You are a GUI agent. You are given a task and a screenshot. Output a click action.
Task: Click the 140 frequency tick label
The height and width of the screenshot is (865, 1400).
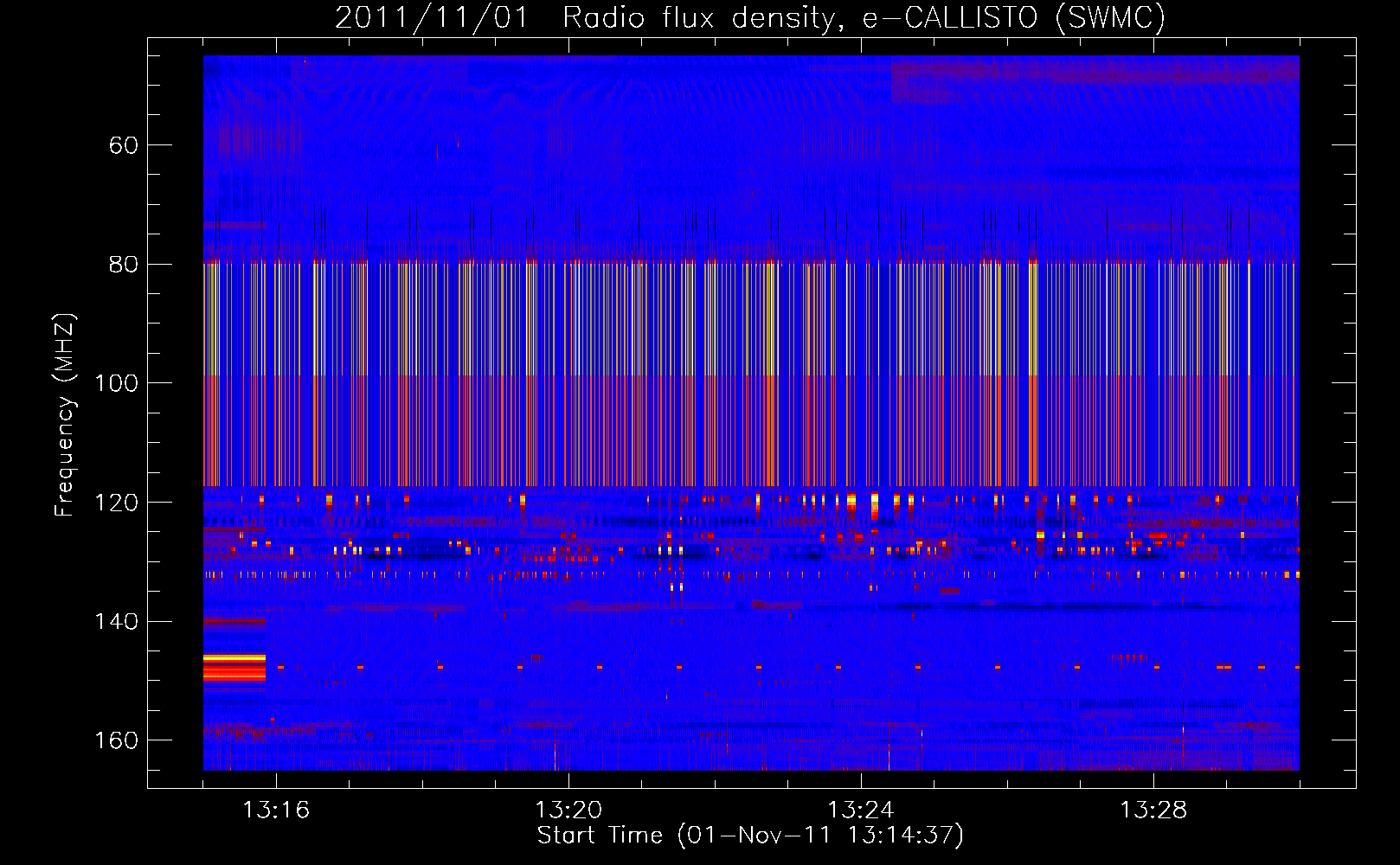pyautogui.click(x=116, y=621)
